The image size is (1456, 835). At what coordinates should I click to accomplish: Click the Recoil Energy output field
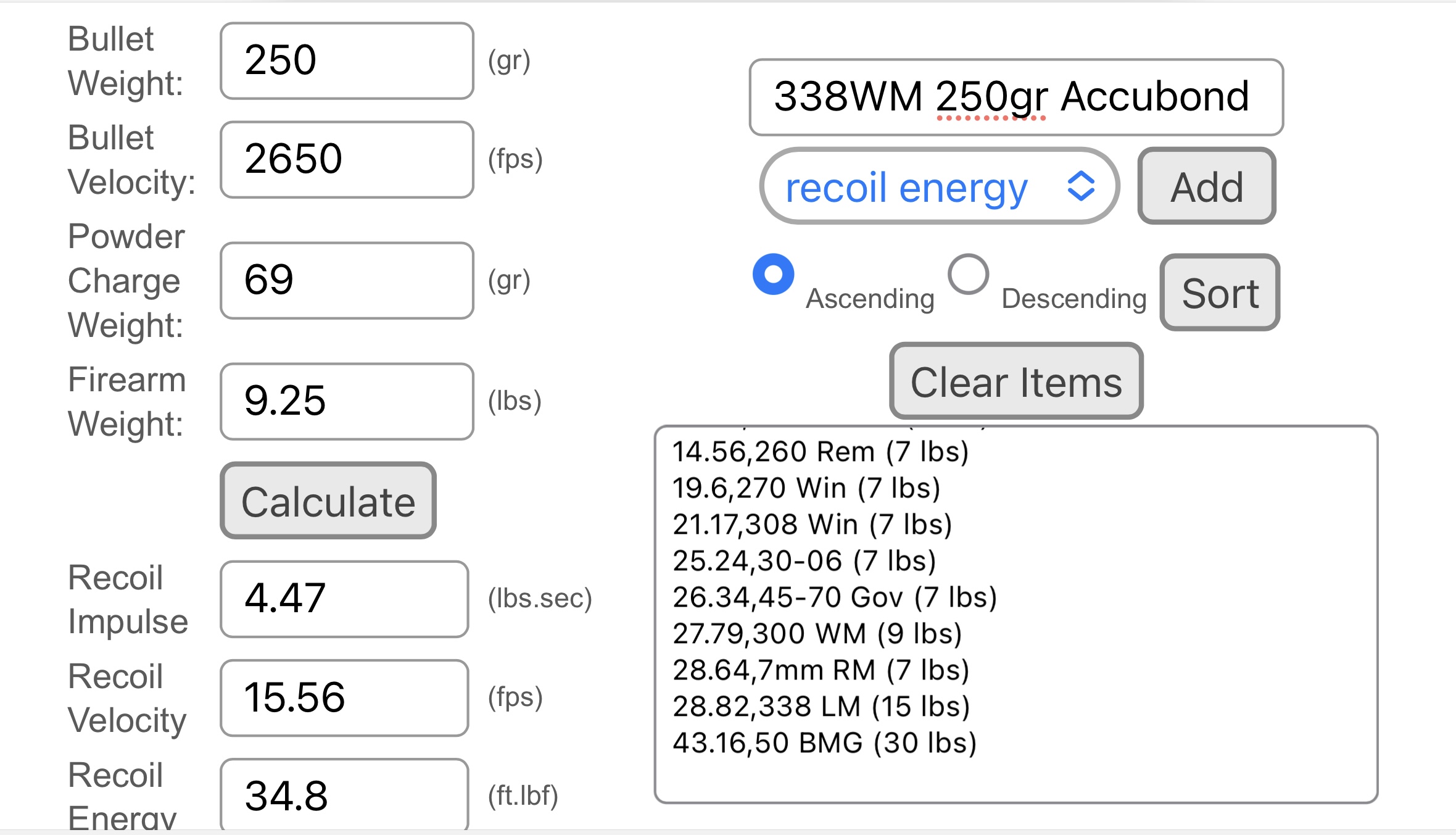(344, 794)
